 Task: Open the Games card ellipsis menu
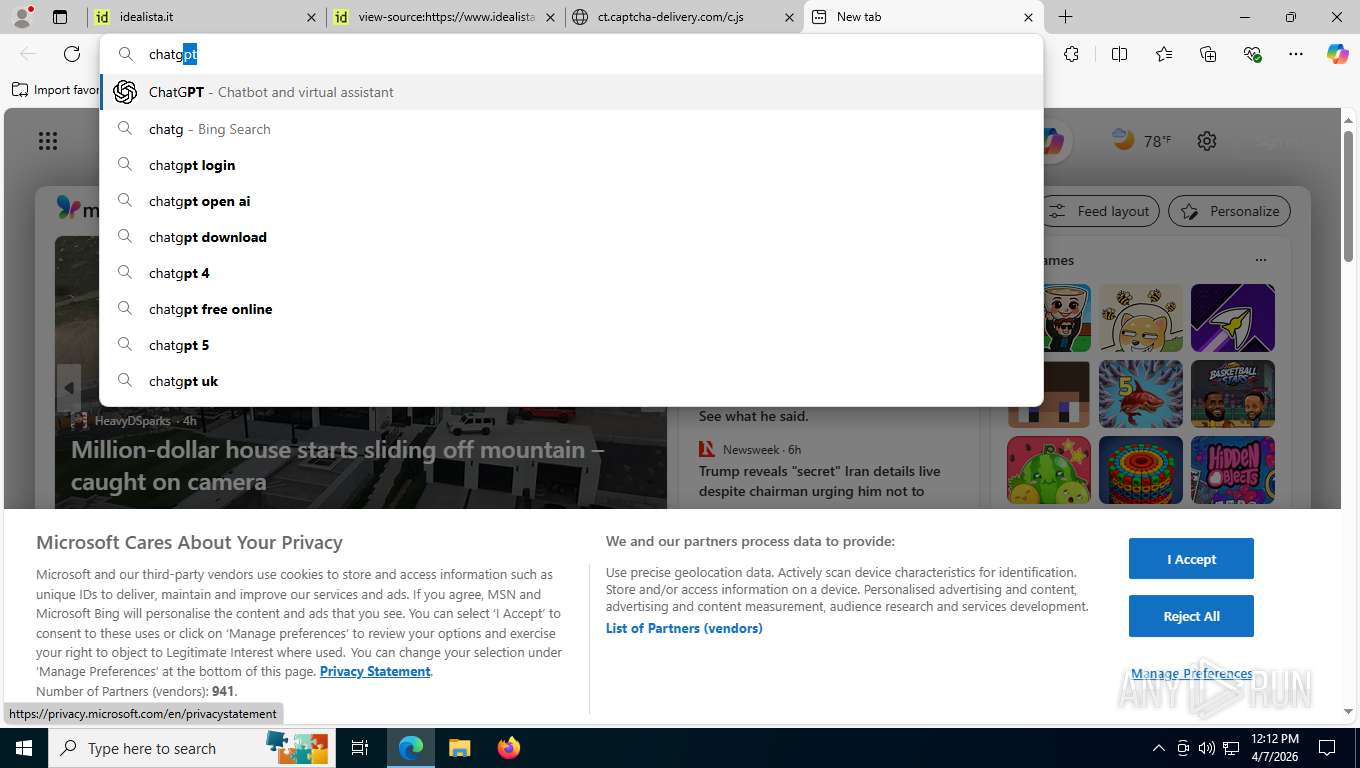point(1261,260)
